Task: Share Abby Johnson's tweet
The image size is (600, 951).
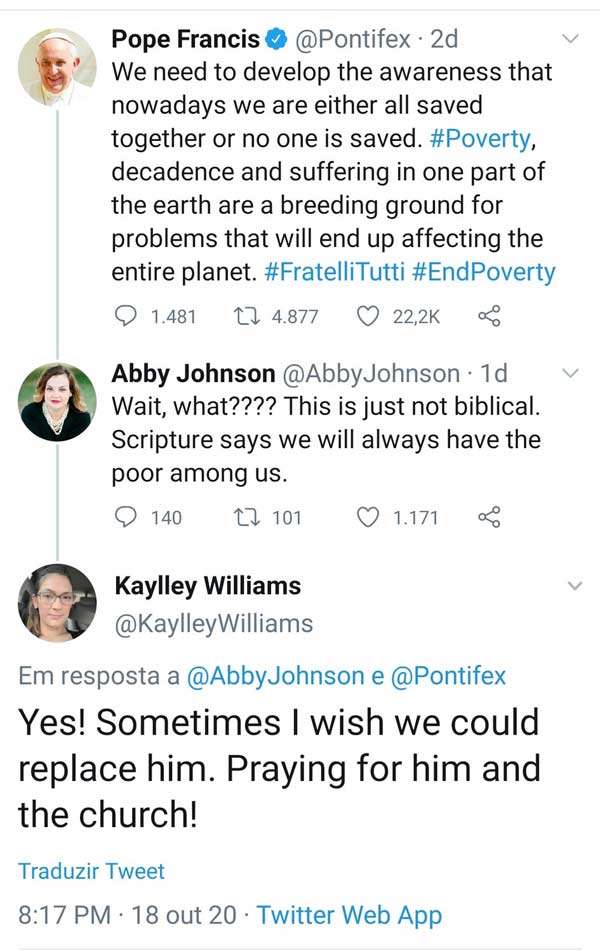Action: pos(489,517)
